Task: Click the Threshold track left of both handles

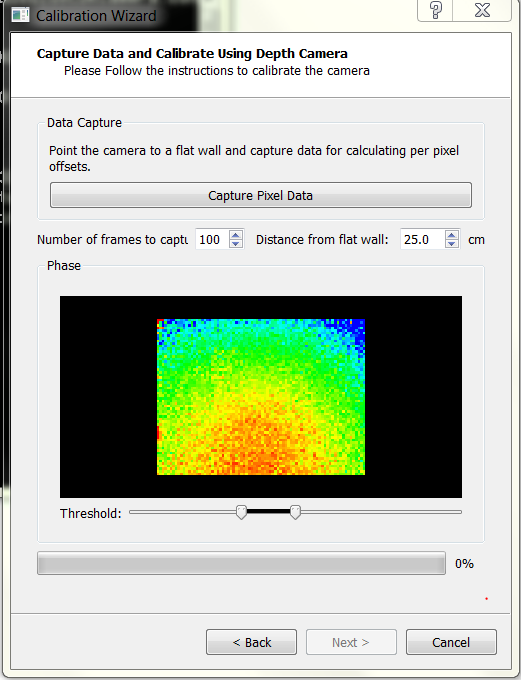Action: (x=183, y=512)
